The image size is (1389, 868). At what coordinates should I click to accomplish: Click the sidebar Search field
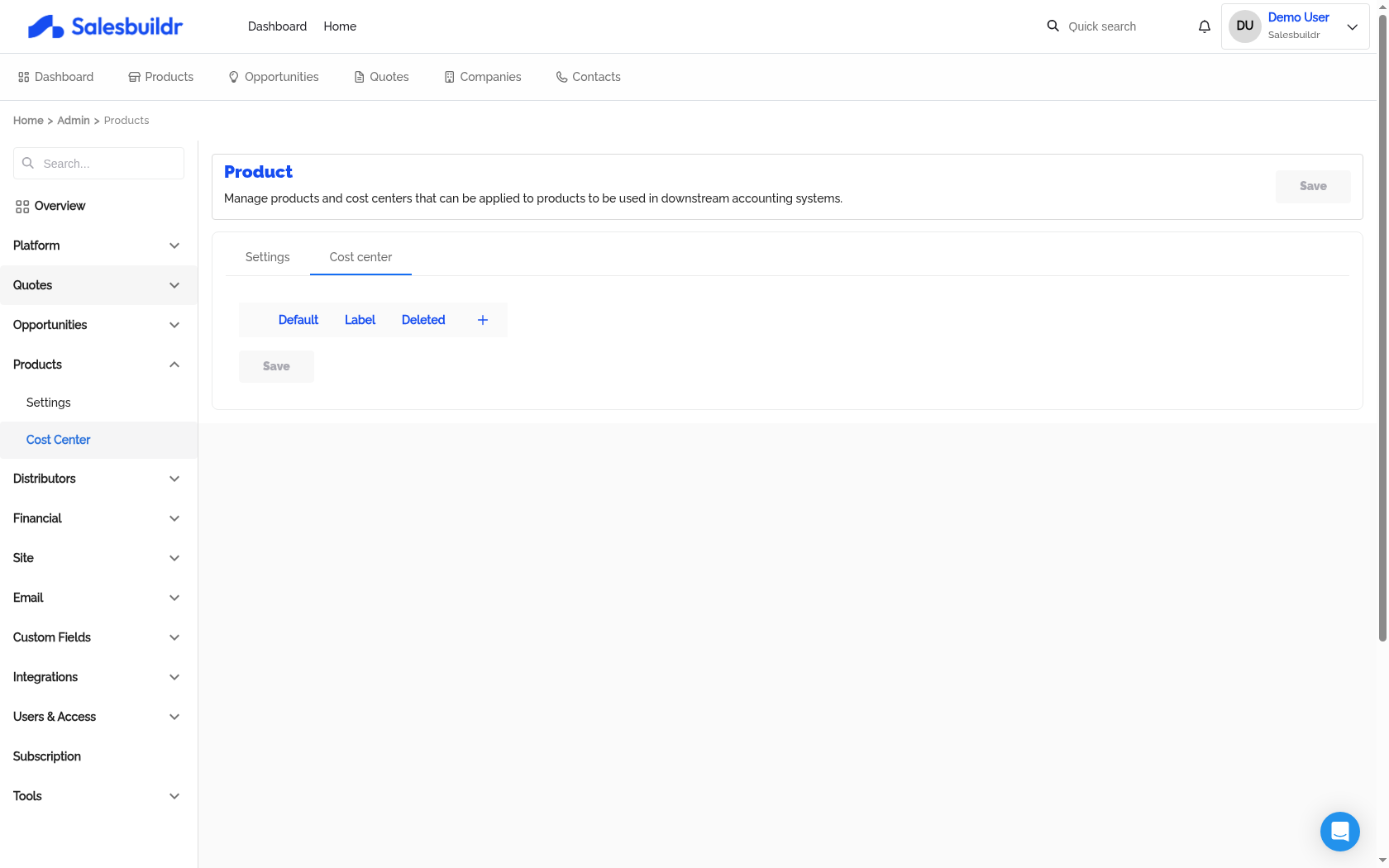[98, 163]
